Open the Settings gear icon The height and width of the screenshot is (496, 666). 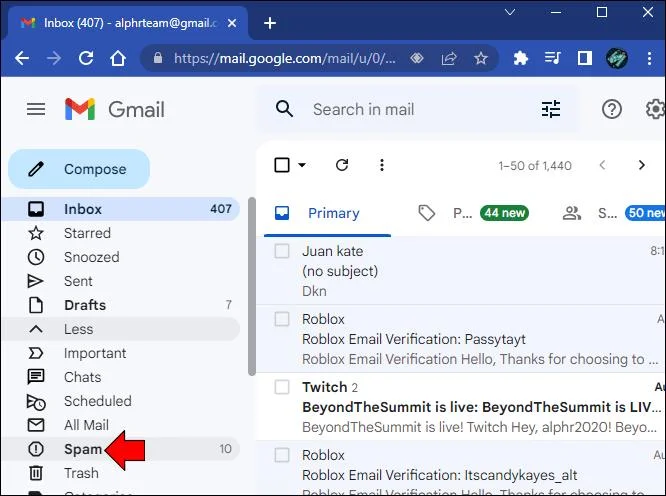(656, 110)
